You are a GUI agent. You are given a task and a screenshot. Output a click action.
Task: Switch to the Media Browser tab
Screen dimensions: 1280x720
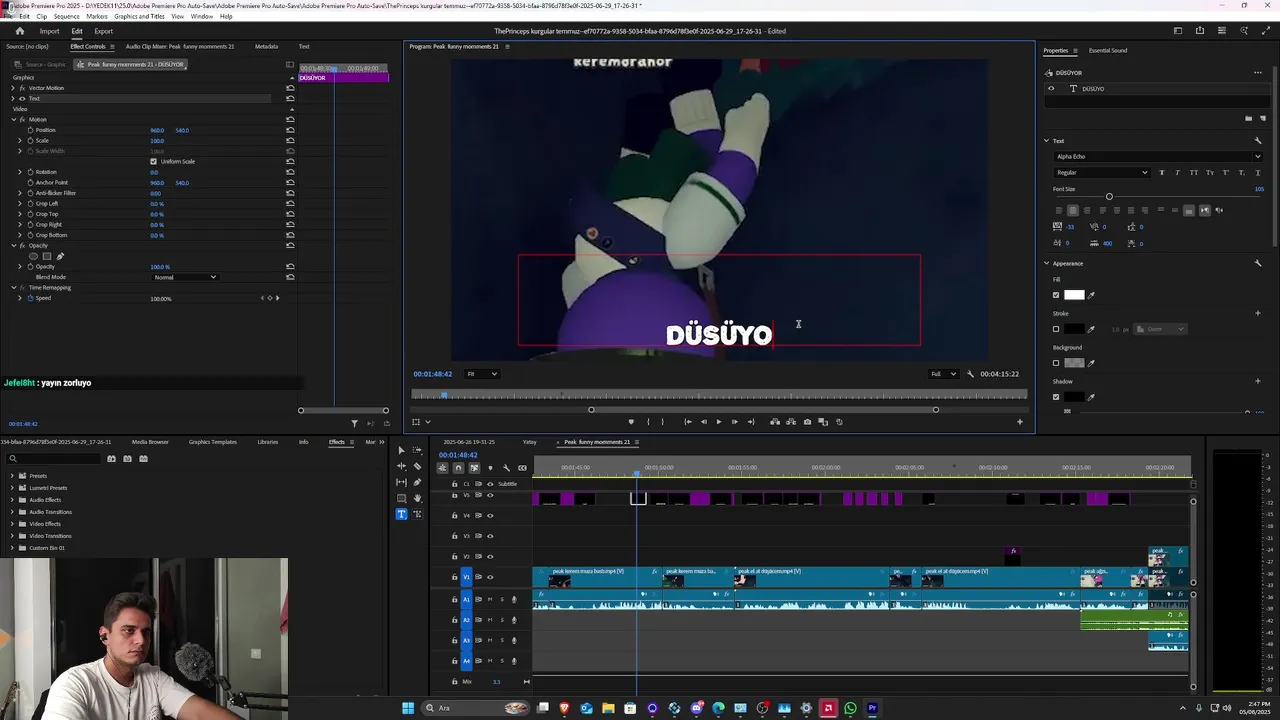tap(150, 442)
